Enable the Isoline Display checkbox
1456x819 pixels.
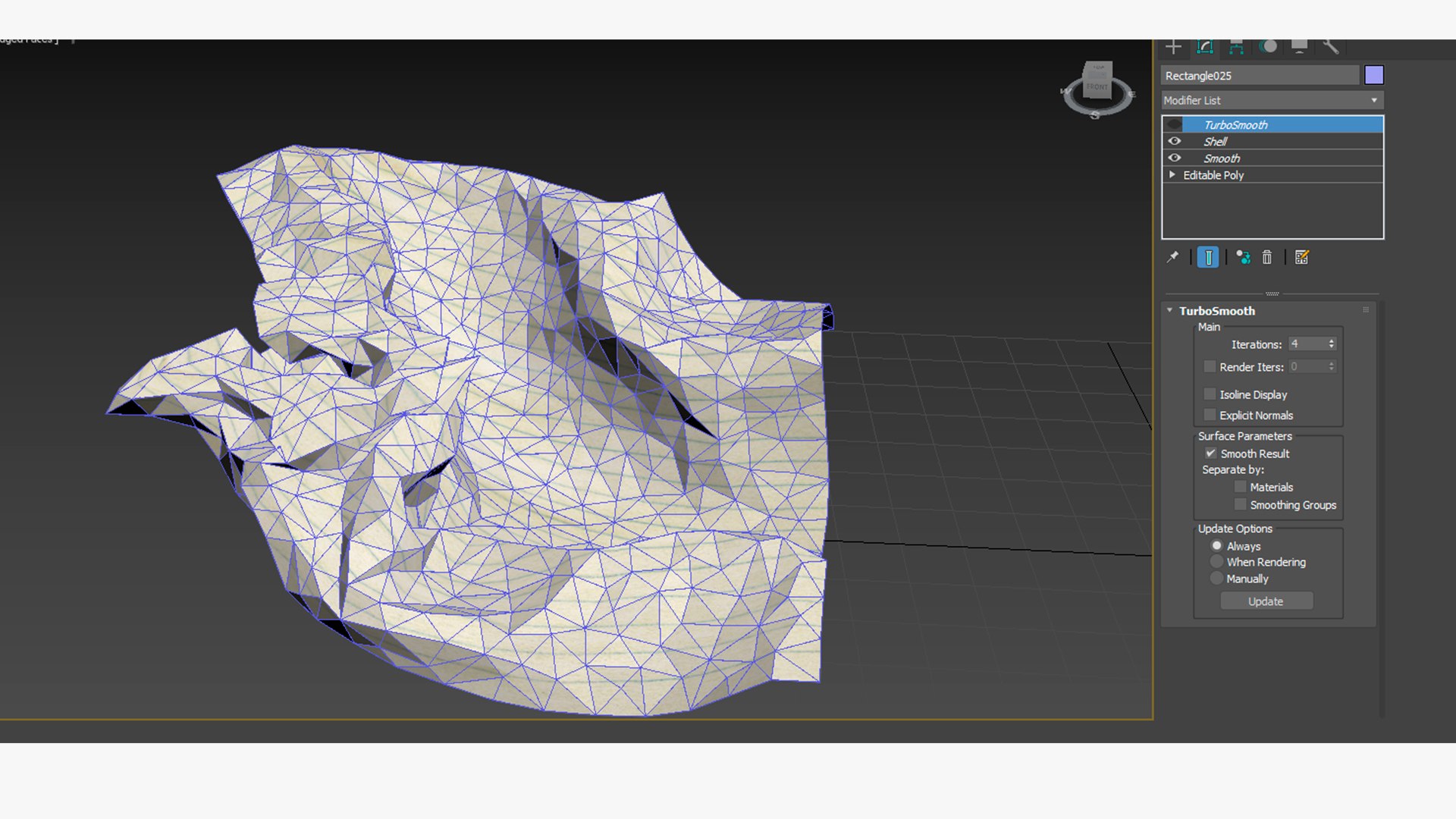[1210, 394]
